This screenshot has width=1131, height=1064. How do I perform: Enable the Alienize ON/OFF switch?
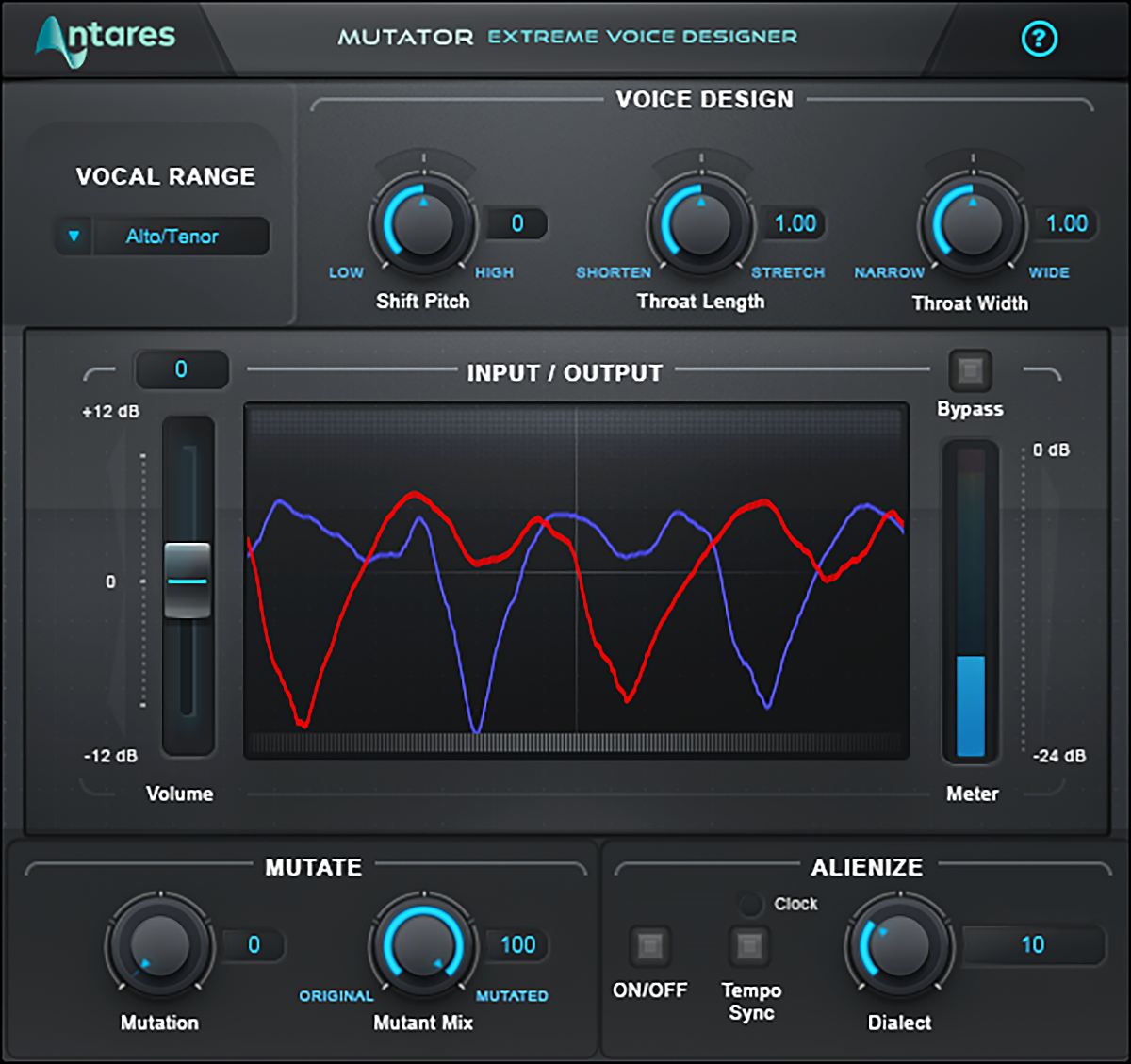point(649,945)
